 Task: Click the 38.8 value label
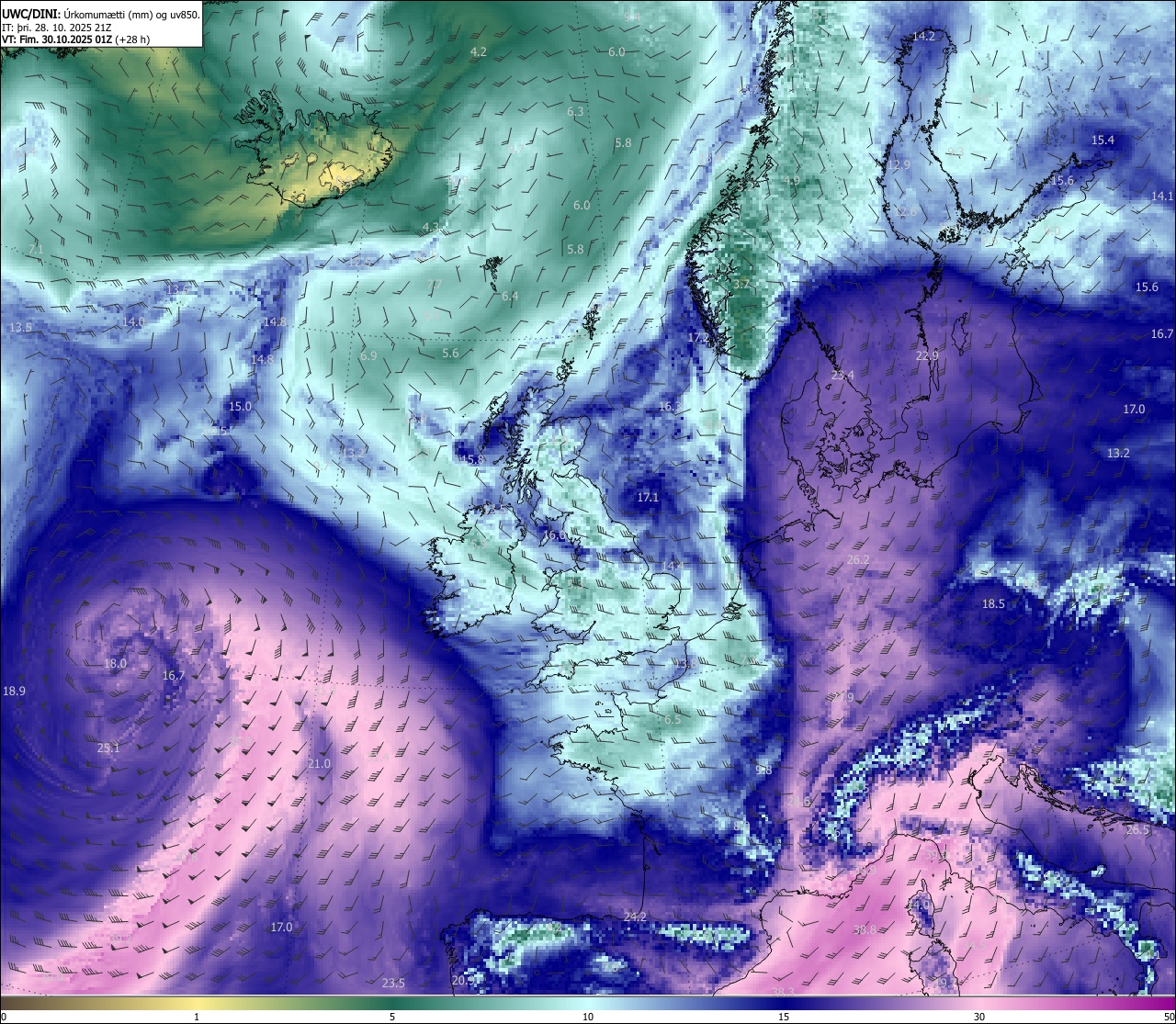[x=865, y=929]
